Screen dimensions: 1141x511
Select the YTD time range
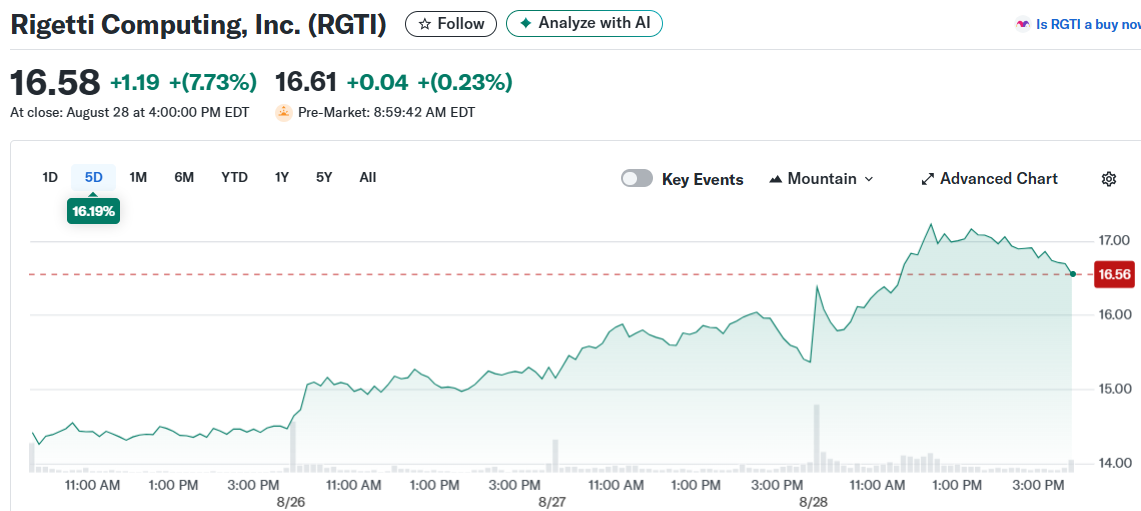(234, 178)
